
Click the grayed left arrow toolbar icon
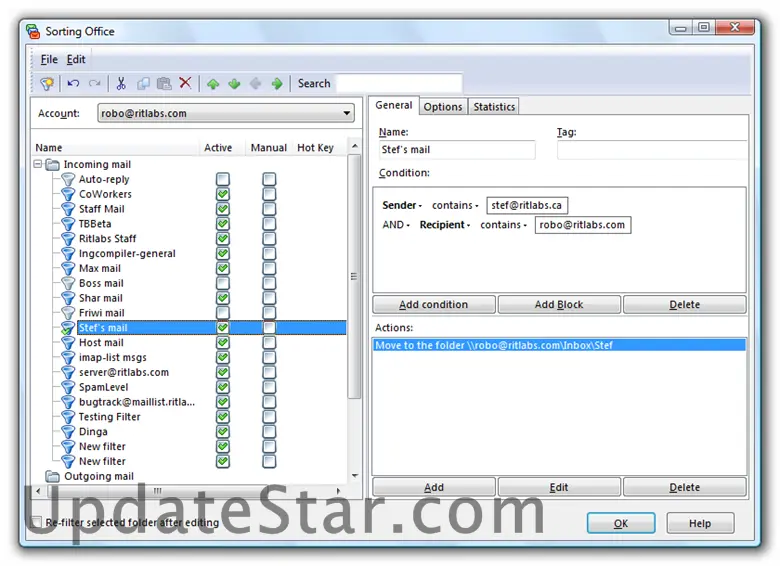(x=256, y=84)
